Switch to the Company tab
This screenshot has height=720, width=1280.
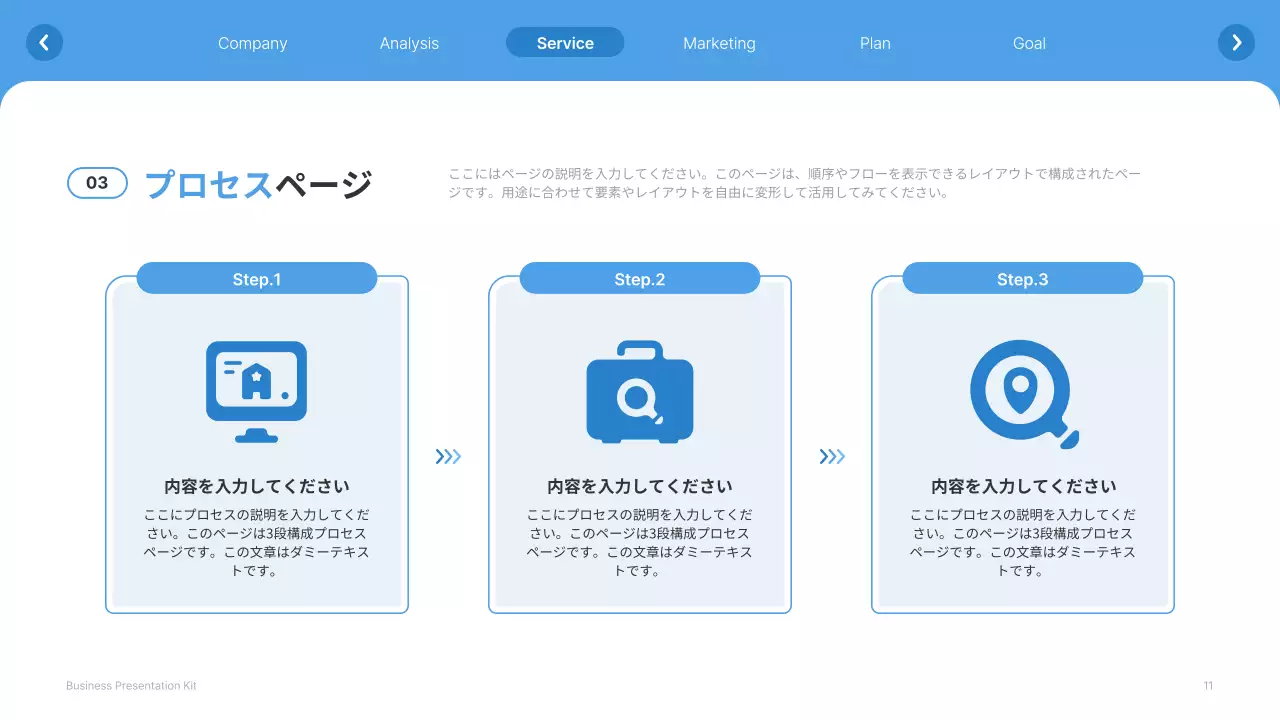(252, 43)
